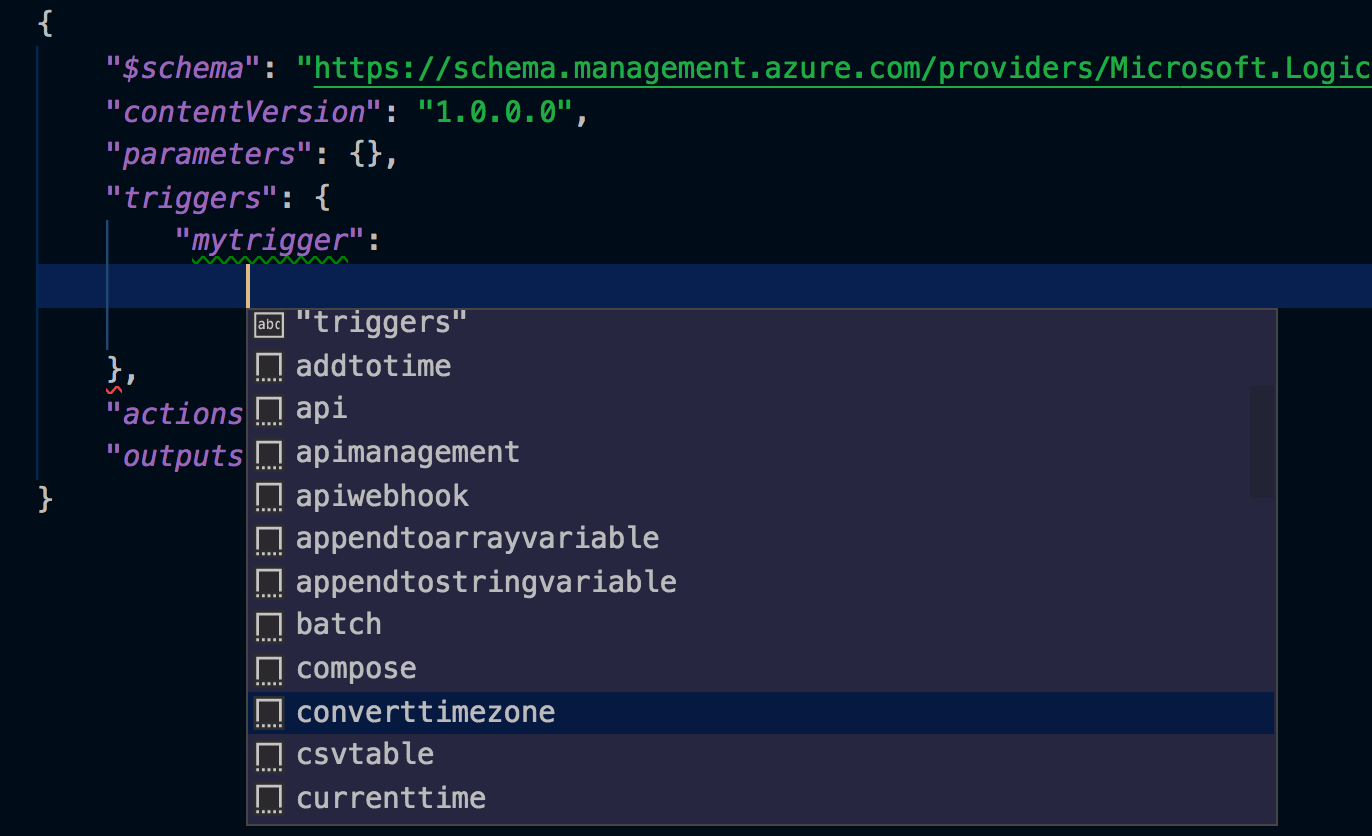Select the highlighted converttimezone suggestion
Viewport: 1372px width, 836px height.
tap(426, 712)
